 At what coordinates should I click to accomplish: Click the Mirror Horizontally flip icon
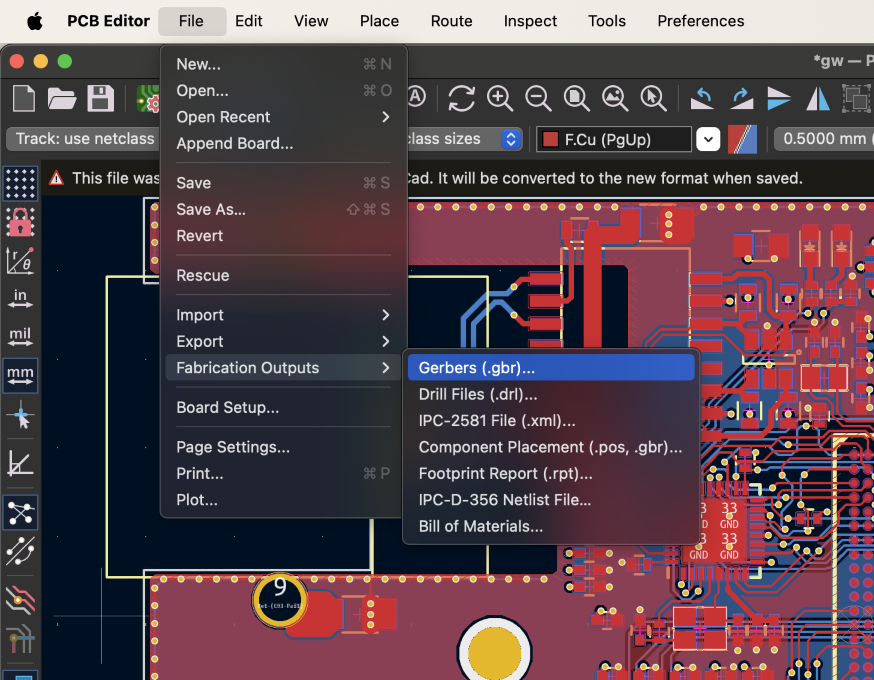pos(818,99)
